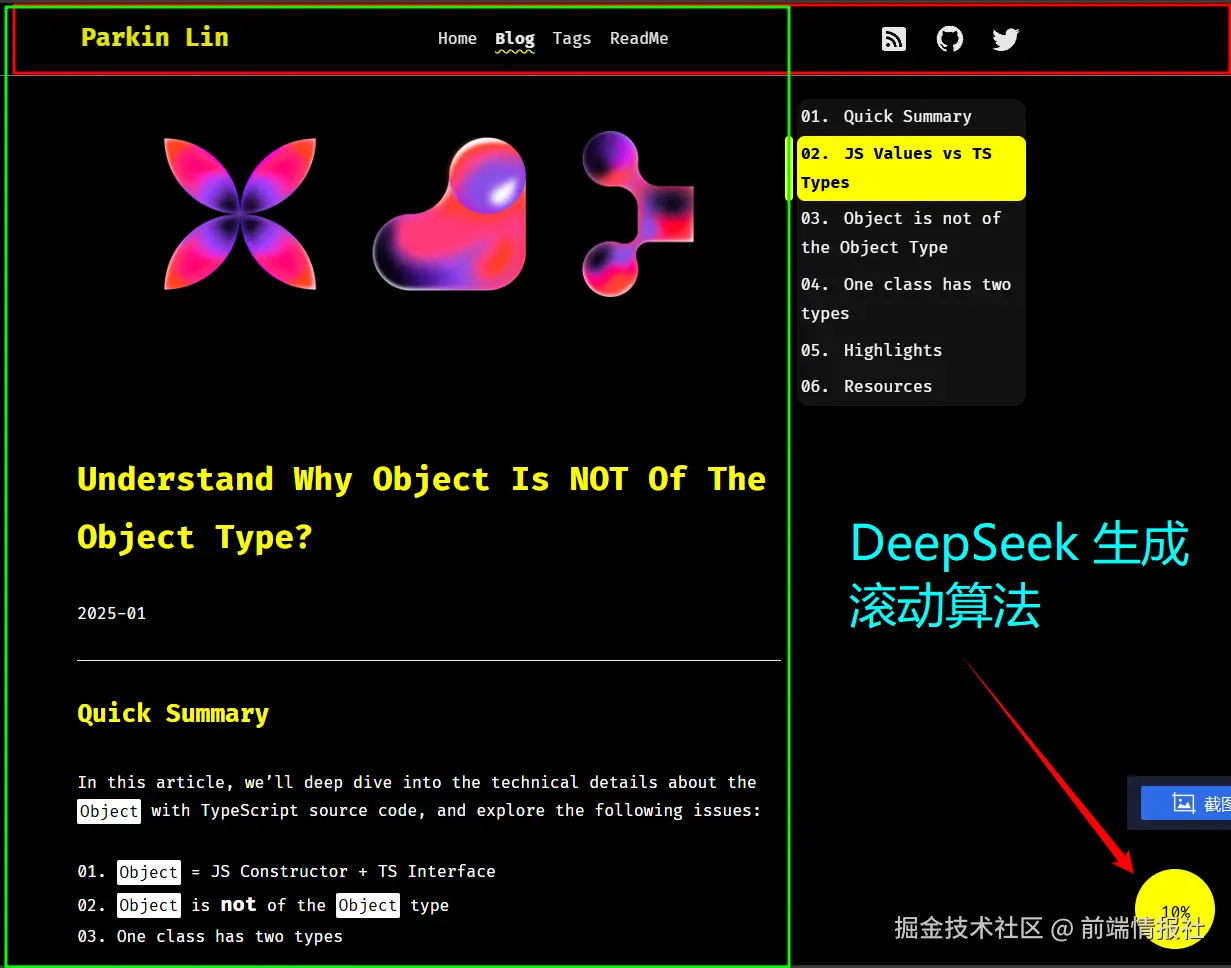This screenshot has width=1231, height=968.
Task: Open the Tags page
Action: click(571, 38)
